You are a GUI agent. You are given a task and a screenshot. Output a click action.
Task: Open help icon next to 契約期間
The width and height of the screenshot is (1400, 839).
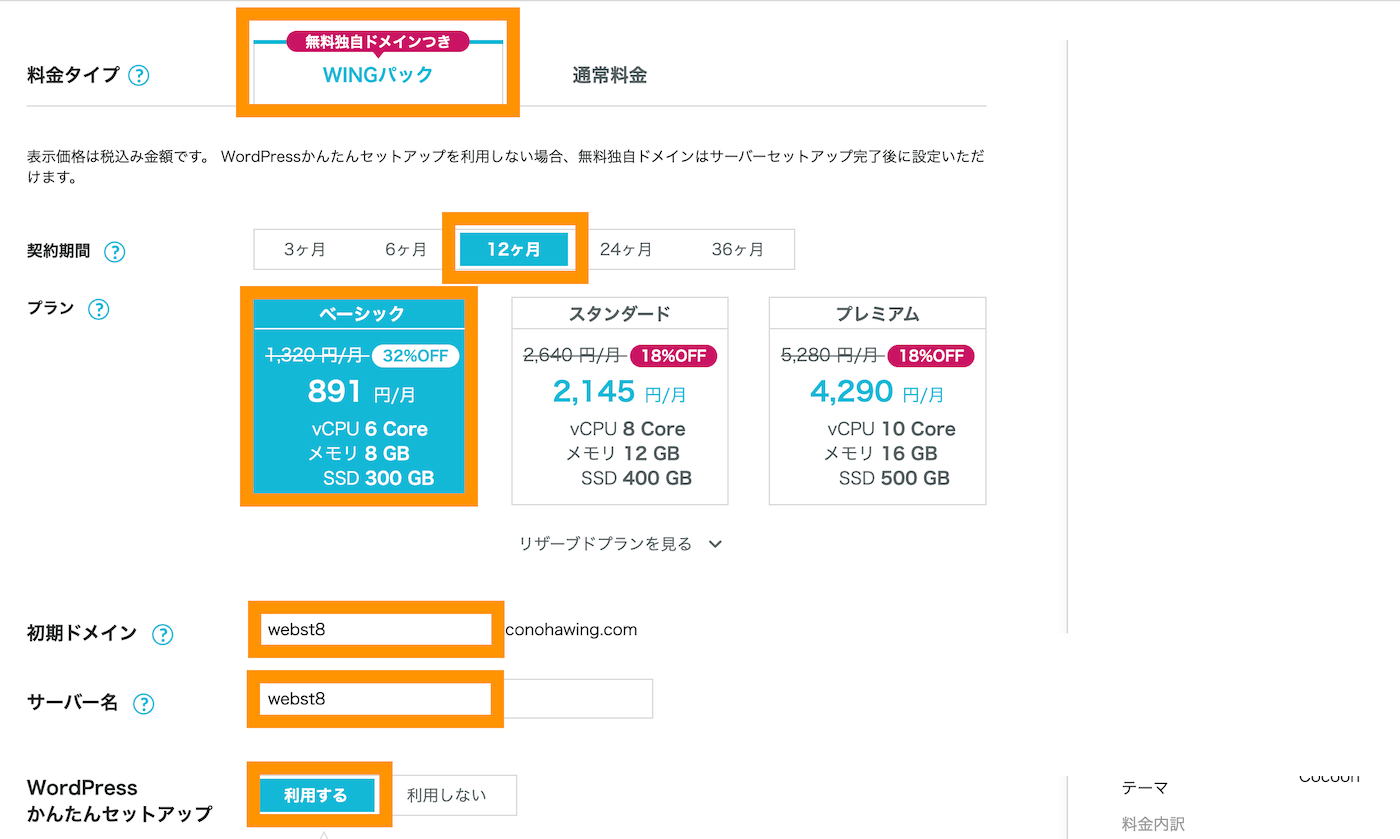click(115, 251)
